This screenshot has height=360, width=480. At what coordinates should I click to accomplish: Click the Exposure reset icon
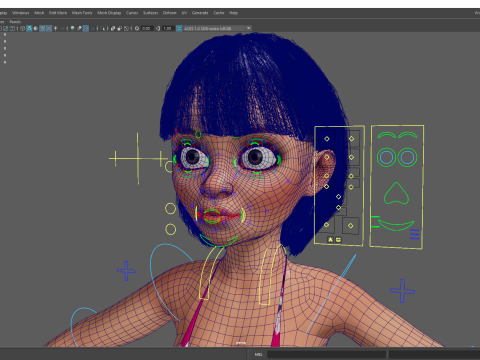tap(137, 29)
